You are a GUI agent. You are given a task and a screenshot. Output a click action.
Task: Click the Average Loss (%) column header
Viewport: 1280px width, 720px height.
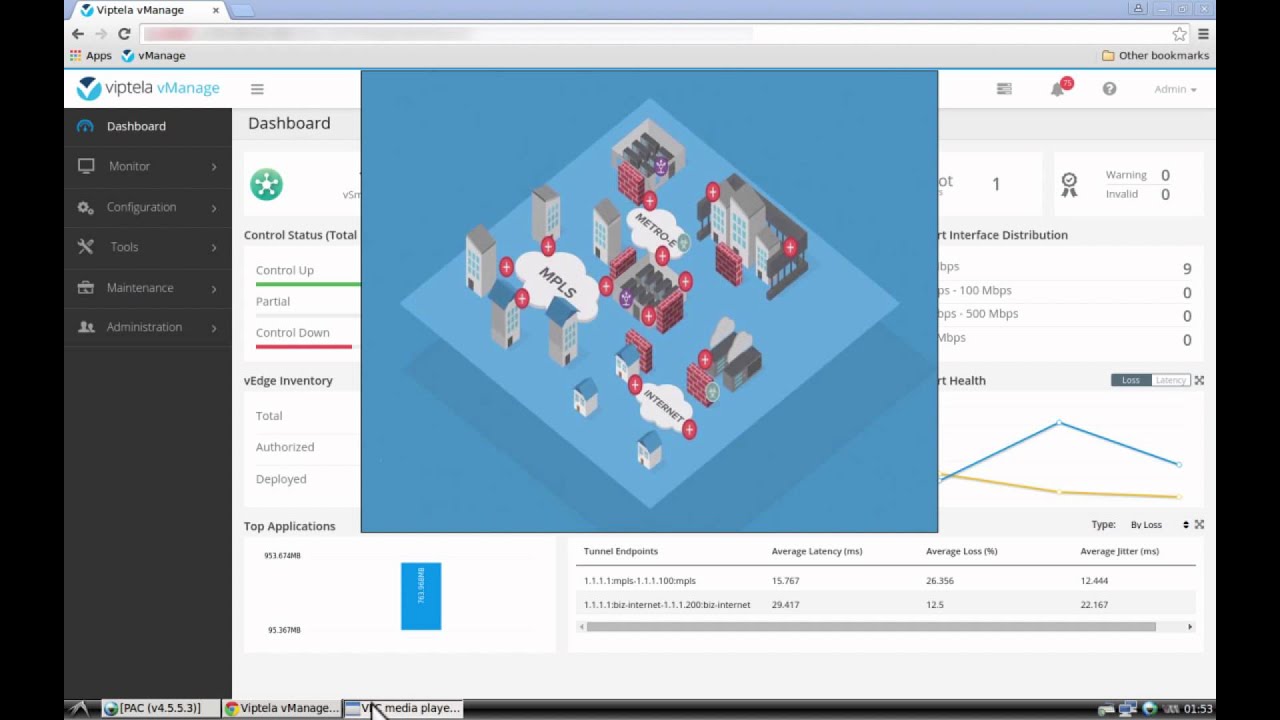point(962,551)
